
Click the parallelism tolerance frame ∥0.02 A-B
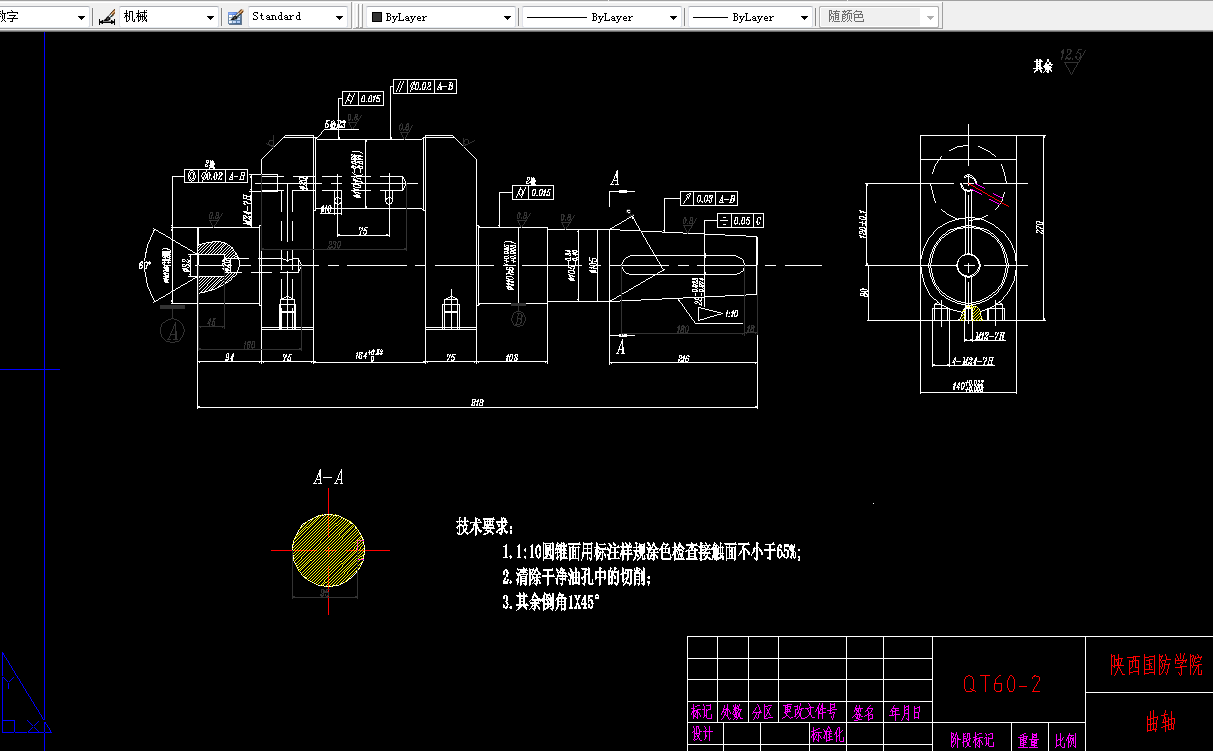point(424,86)
